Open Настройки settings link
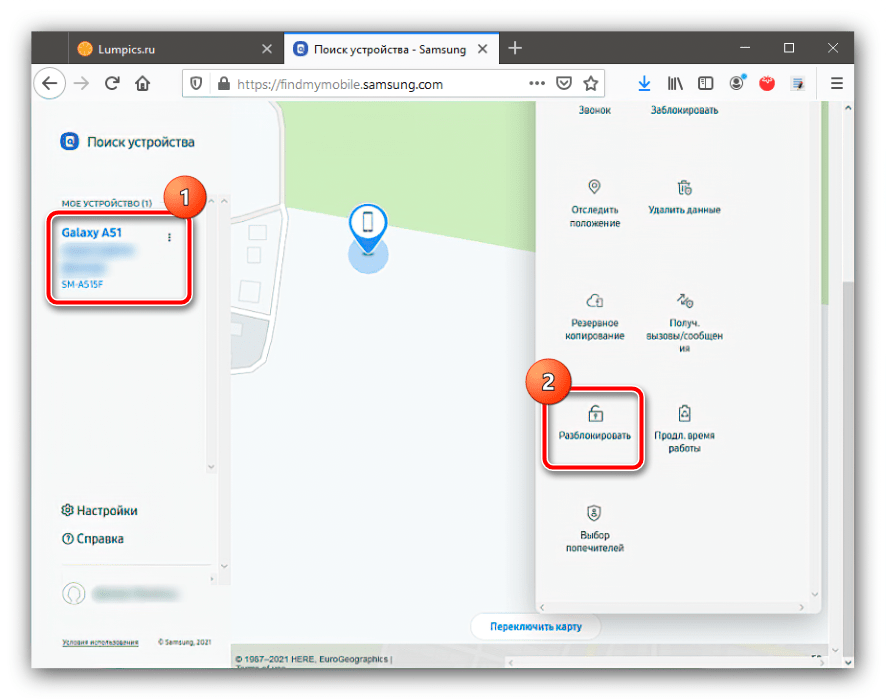Image resolution: width=886 pixels, height=700 pixels. coord(100,510)
